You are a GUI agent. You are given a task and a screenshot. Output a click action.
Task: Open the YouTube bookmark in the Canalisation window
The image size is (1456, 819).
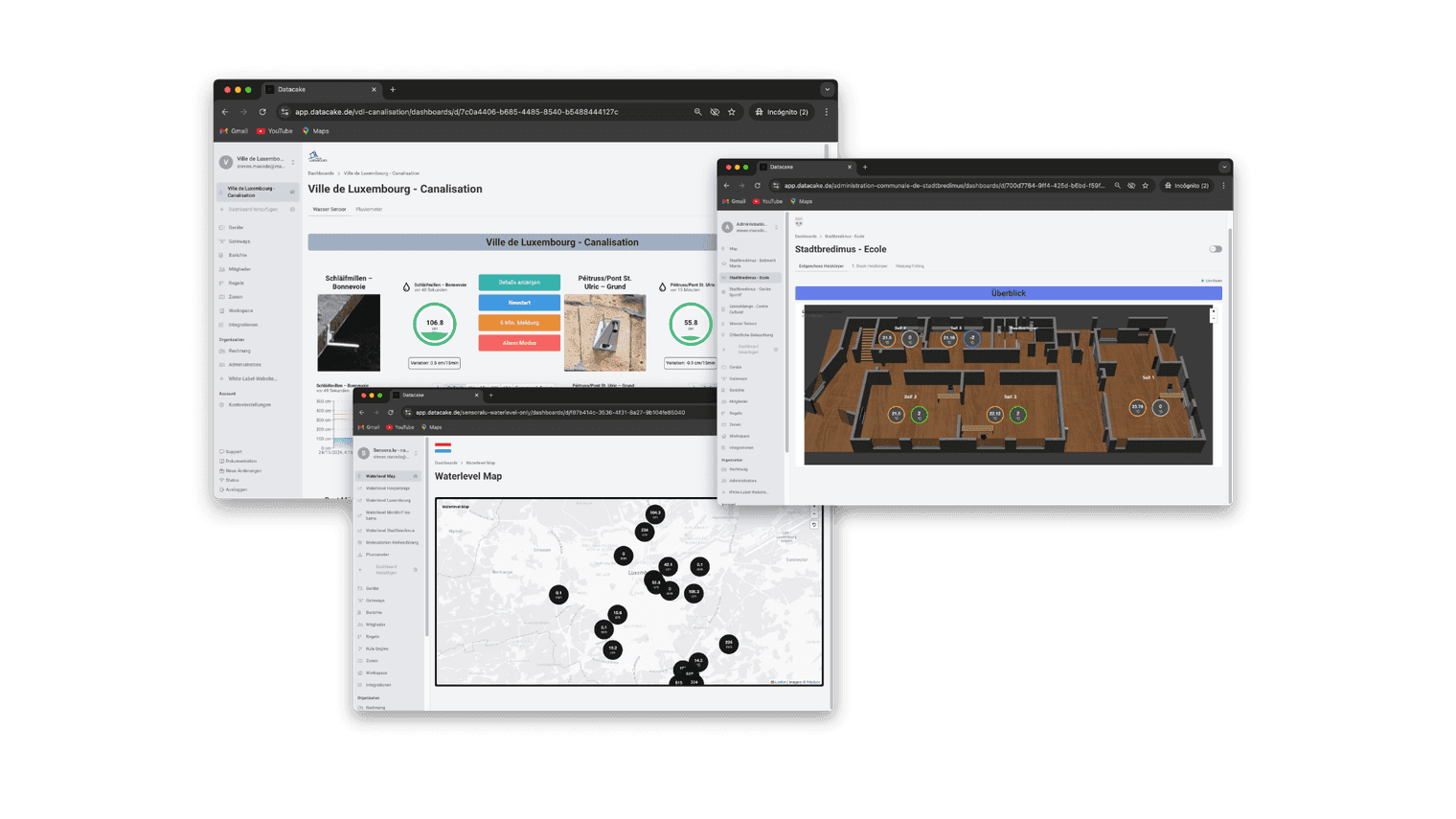275,131
